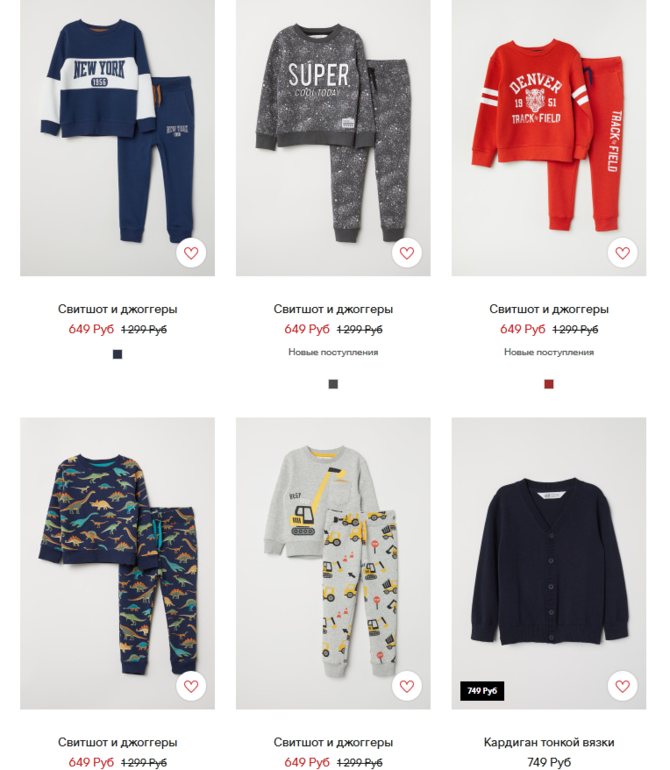670x770 pixels.
Task: Open red Denver Track & Field set image
Action: 549,138
